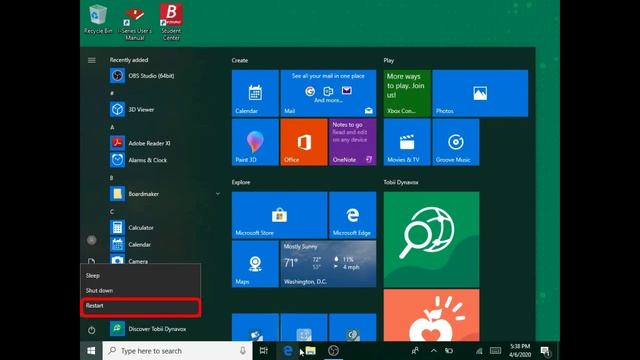This screenshot has width=640, height=360.
Task: Click the network icon in system tray
Action: point(479,351)
